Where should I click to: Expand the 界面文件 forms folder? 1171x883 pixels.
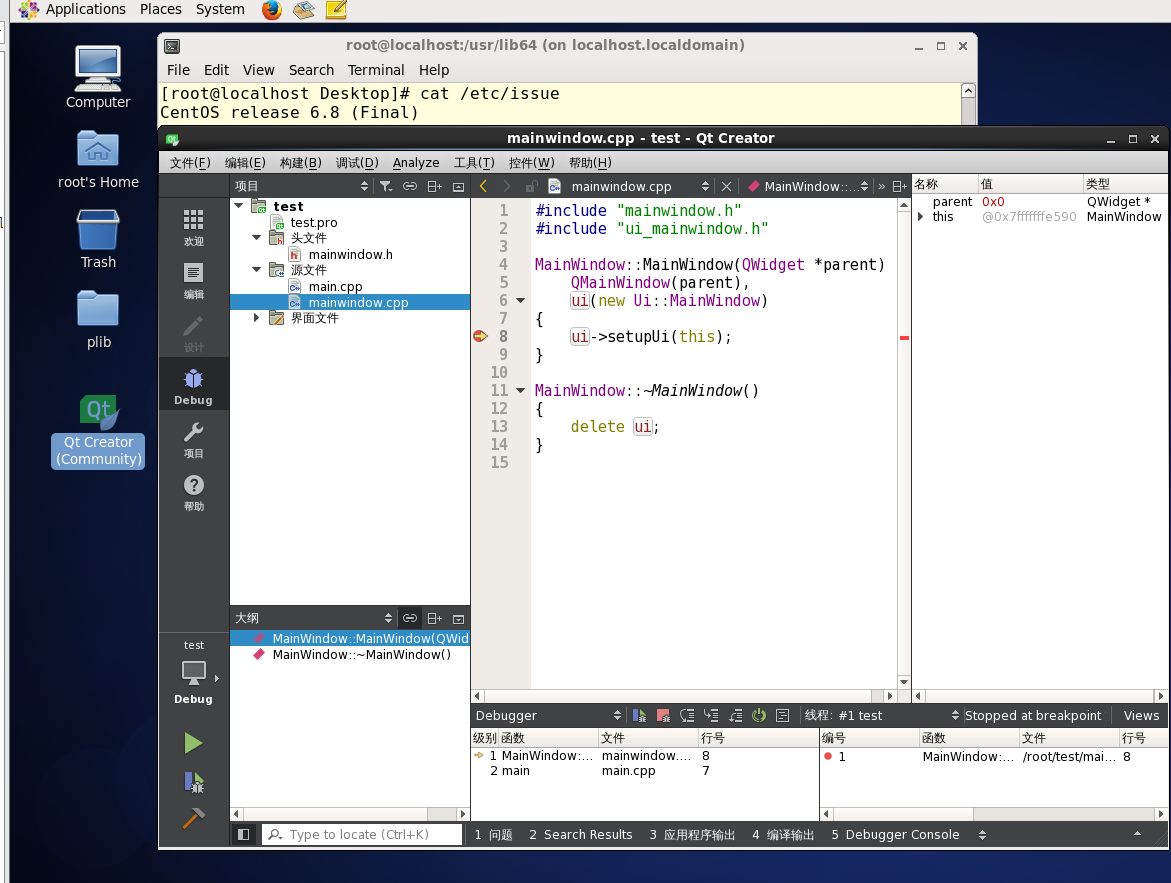256,317
